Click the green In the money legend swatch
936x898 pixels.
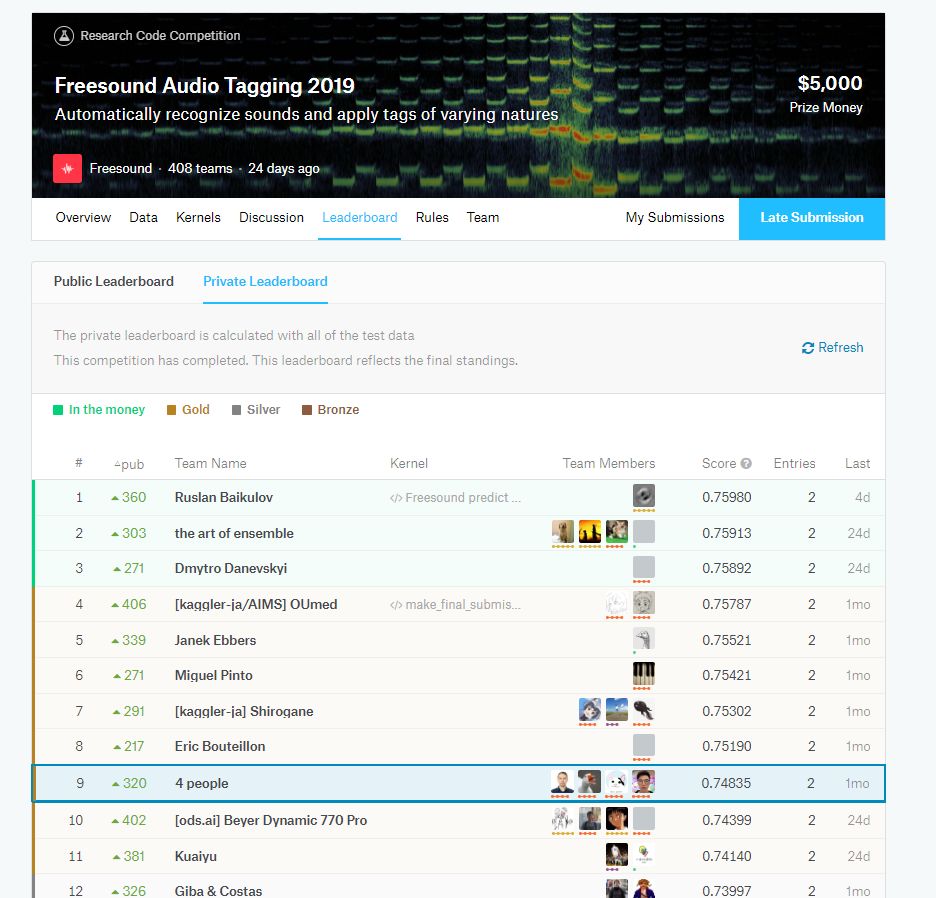pyautogui.click(x=58, y=410)
